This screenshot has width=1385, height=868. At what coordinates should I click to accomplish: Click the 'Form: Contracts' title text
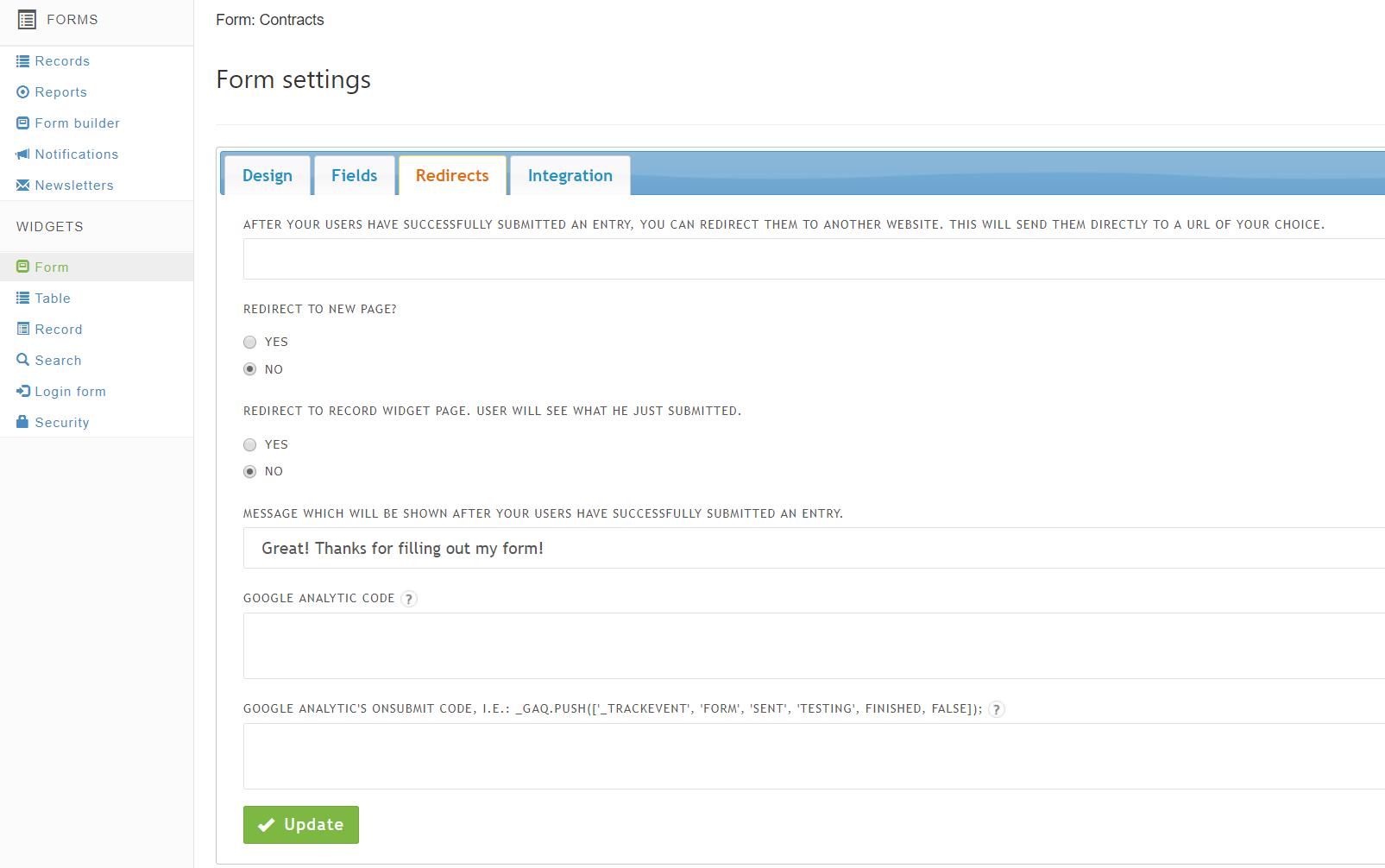(x=270, y=20)
